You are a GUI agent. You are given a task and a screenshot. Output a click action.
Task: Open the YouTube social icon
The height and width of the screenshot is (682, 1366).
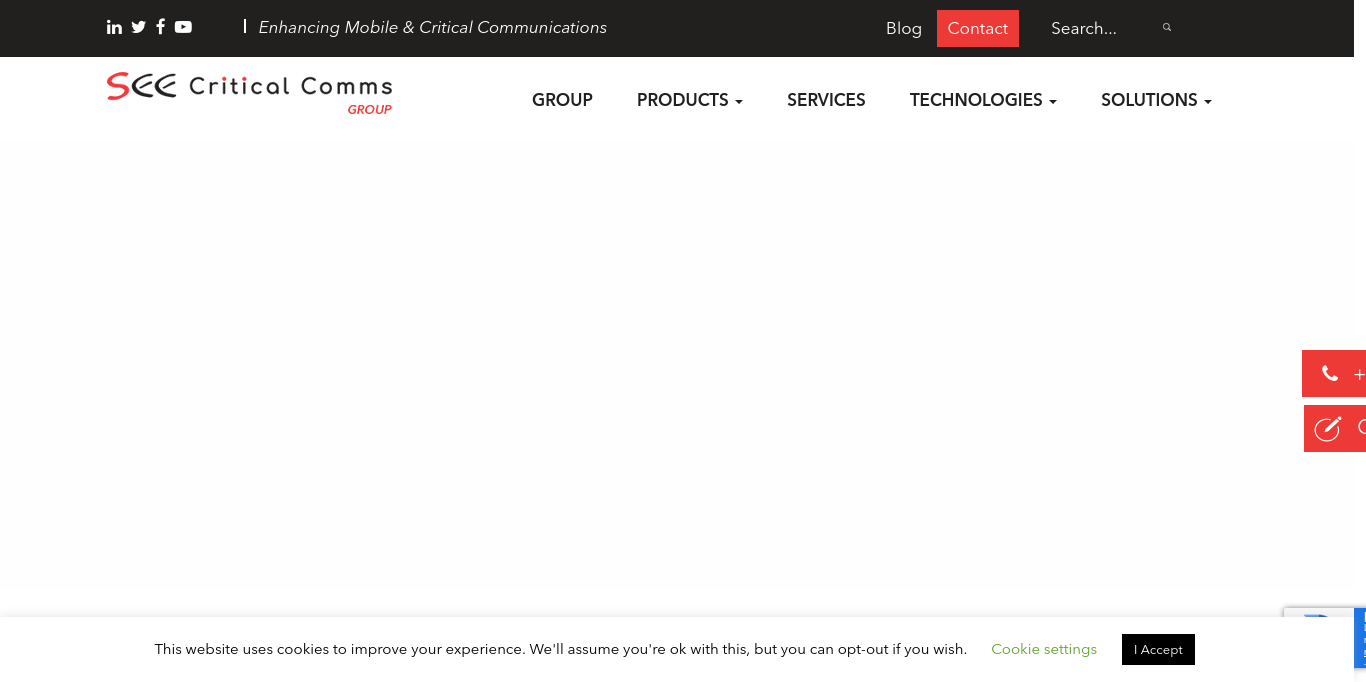pos(183,27)
